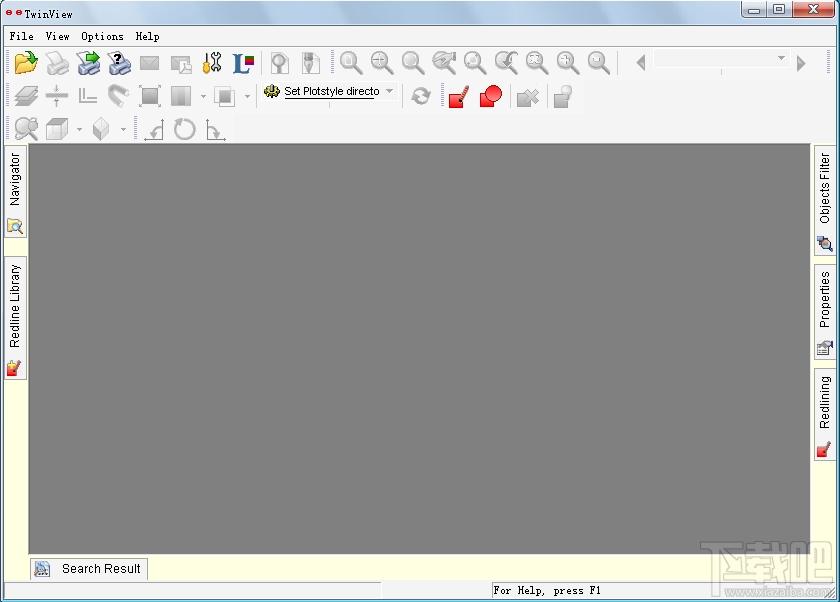Click the document magnifier search icon
The image size is (840, 602).
tap(280, 63)
